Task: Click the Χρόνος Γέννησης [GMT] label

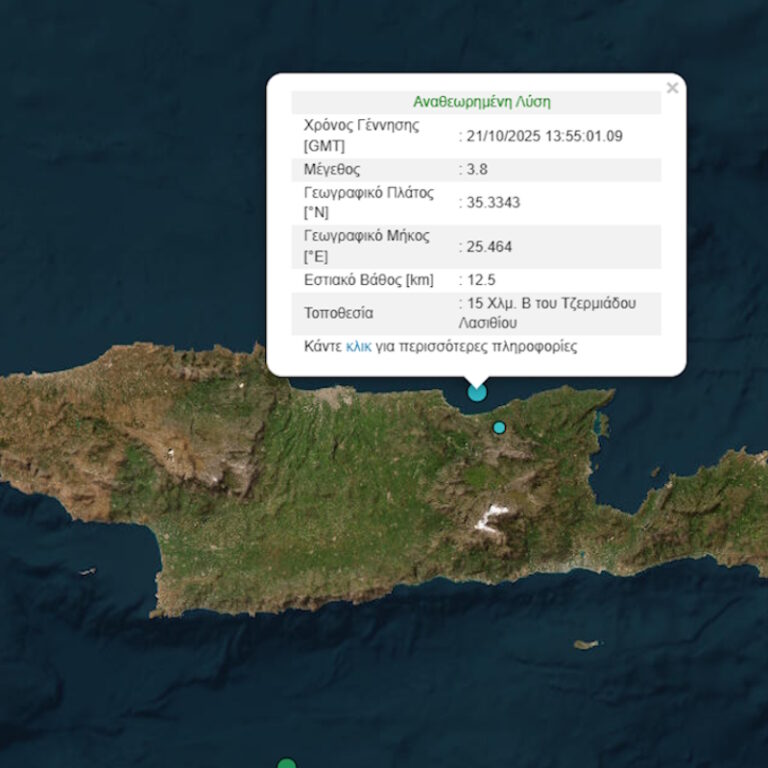Action: pos(360,136)
